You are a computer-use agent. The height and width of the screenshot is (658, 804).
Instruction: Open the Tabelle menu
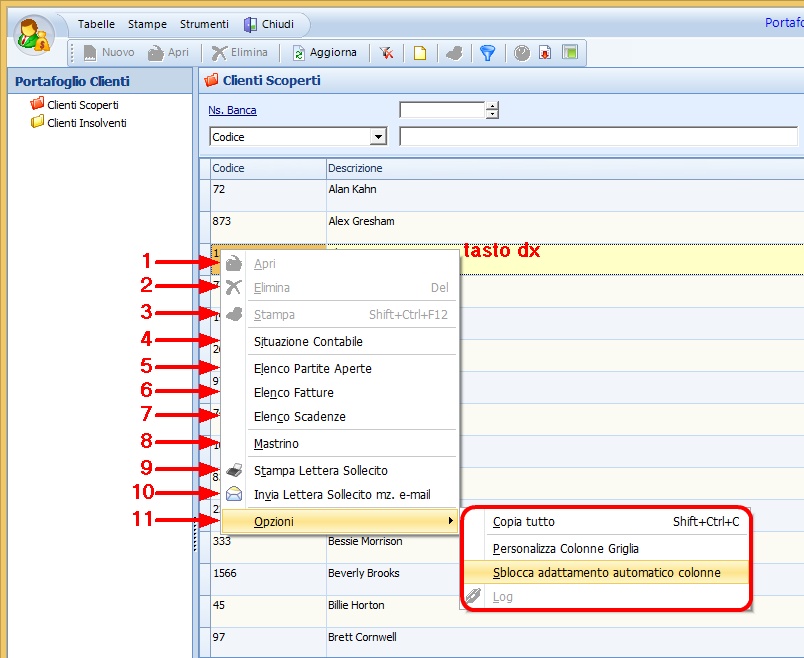[x=96, y=24]
